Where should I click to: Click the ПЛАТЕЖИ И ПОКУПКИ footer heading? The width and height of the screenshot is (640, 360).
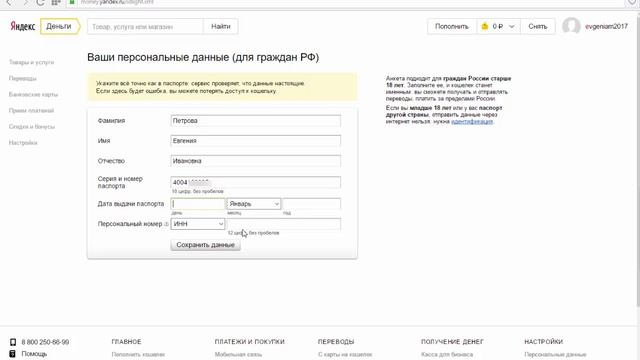tap(249, 342)
